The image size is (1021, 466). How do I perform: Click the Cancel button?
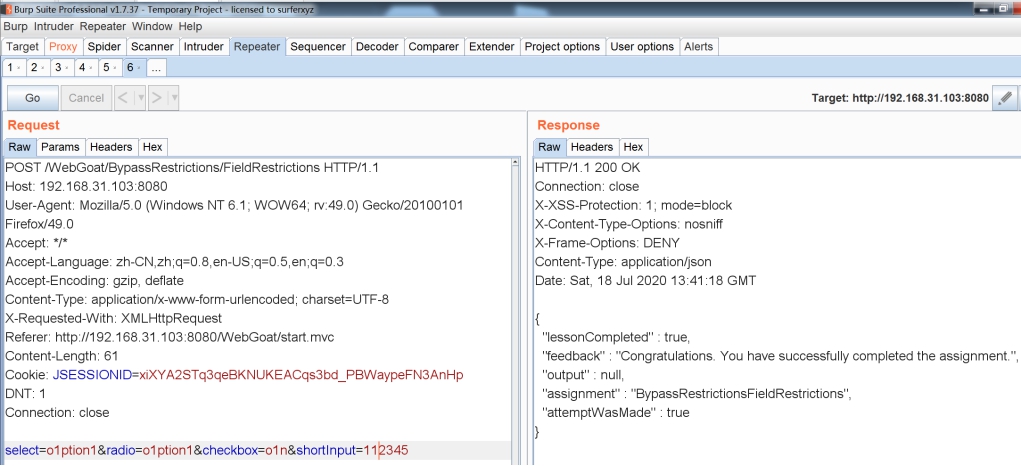[x=86, y=98]
